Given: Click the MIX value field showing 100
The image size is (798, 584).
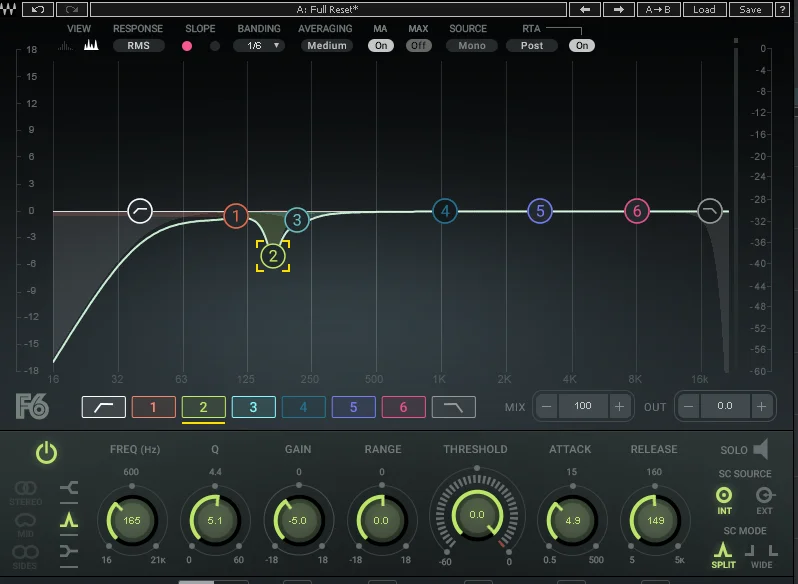Looking at the screenshot, I should coord(583,406).
